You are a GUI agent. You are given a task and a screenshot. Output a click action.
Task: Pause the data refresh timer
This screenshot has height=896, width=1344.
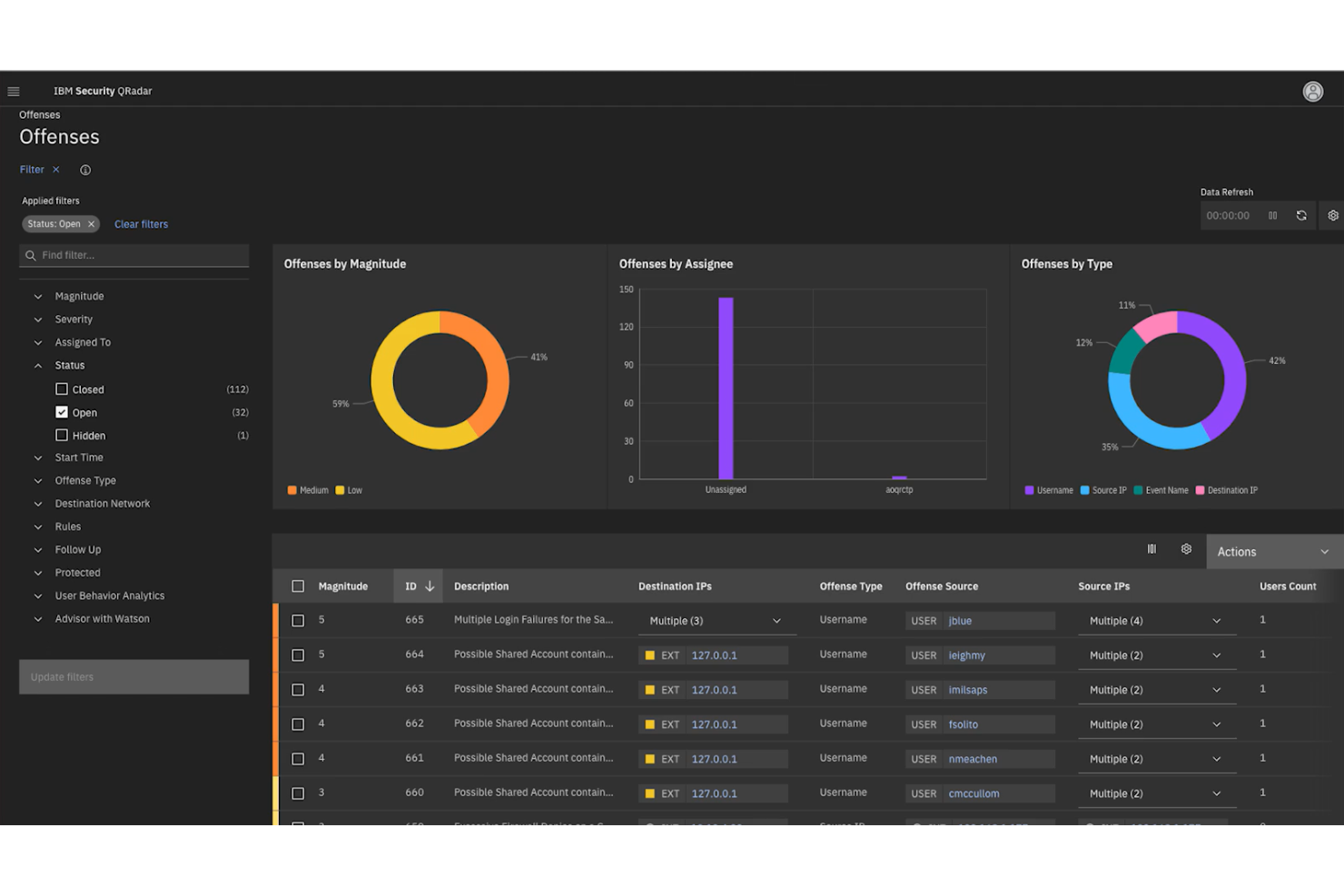(x=1272, y=215)
